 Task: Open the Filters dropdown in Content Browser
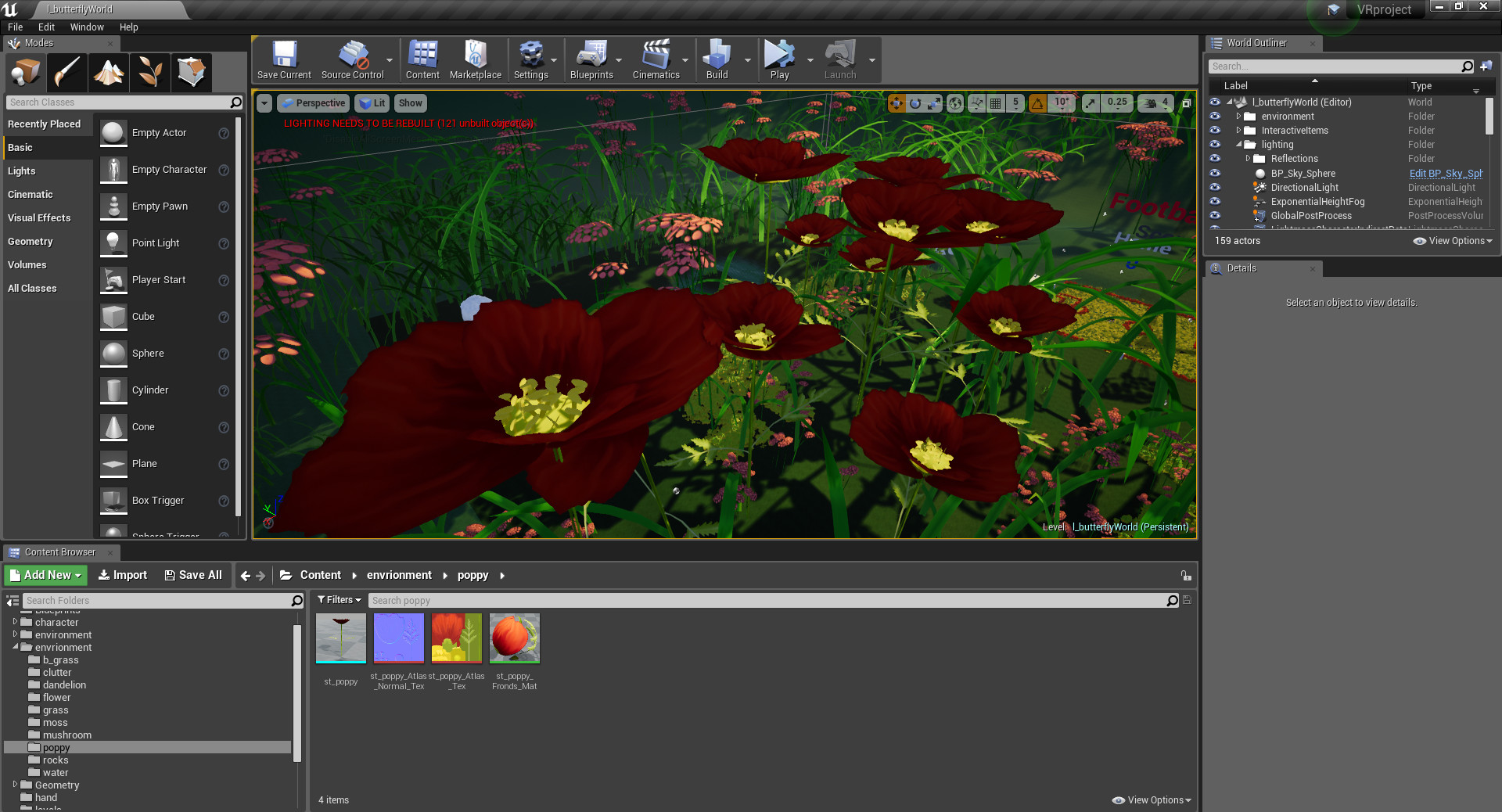click(x=340, y=600)
